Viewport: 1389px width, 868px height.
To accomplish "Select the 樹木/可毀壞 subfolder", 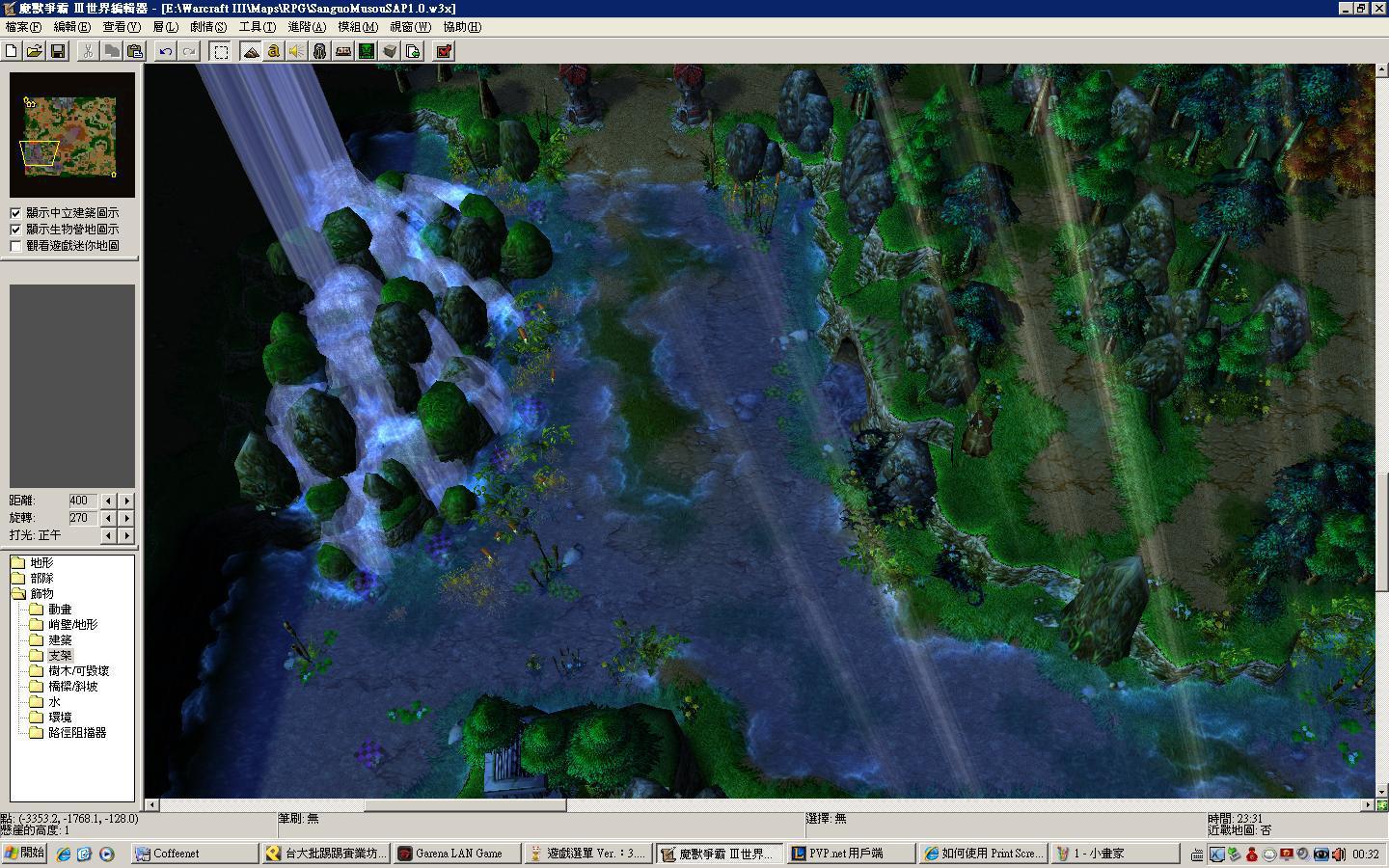I will [x=69, y=671].
